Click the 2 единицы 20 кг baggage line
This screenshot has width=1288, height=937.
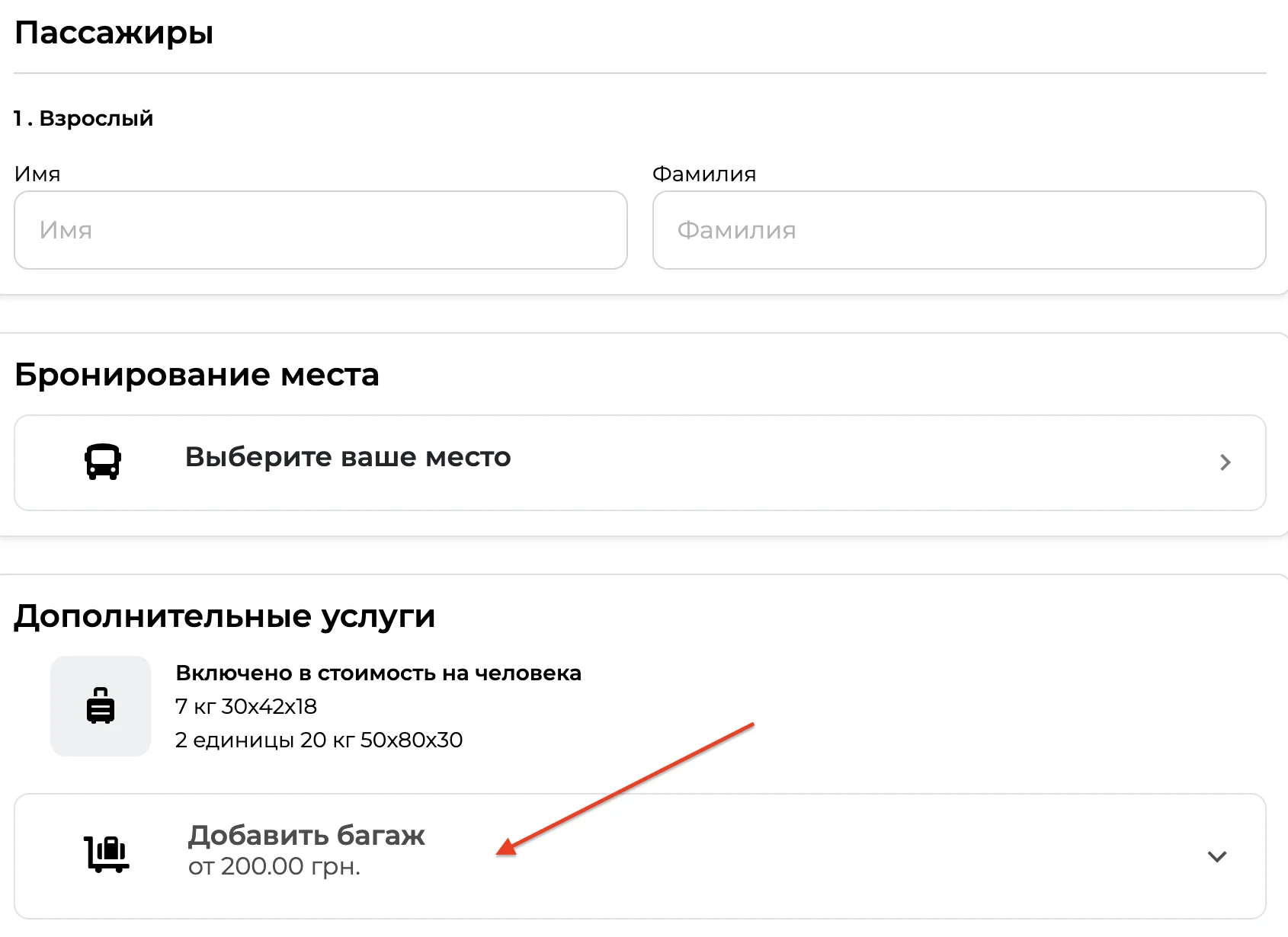coord(319,740)
